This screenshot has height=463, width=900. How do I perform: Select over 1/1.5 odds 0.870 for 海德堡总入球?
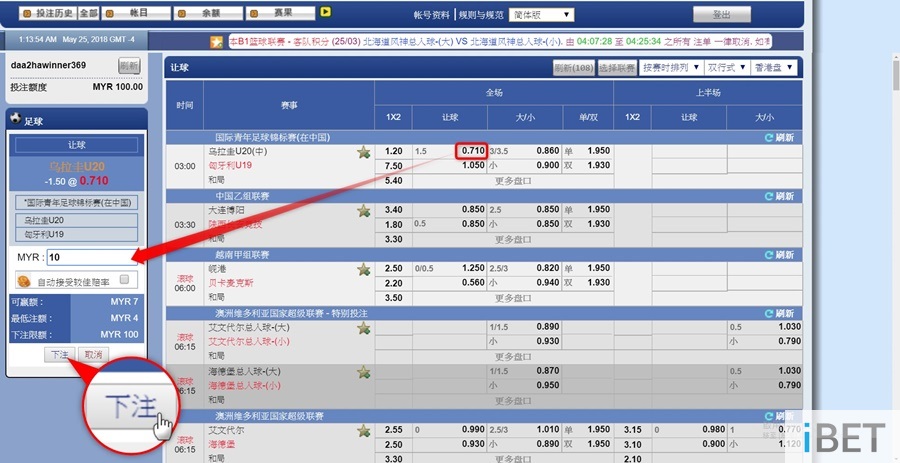(x=548, y=371)
